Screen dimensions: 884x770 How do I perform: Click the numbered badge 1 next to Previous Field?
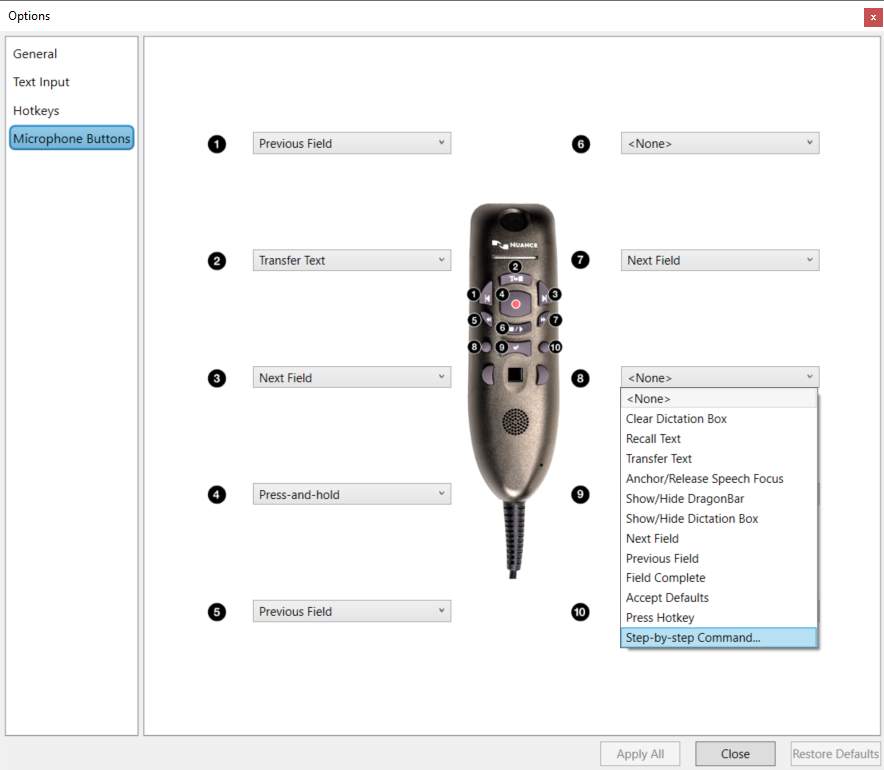pos(216,144)
